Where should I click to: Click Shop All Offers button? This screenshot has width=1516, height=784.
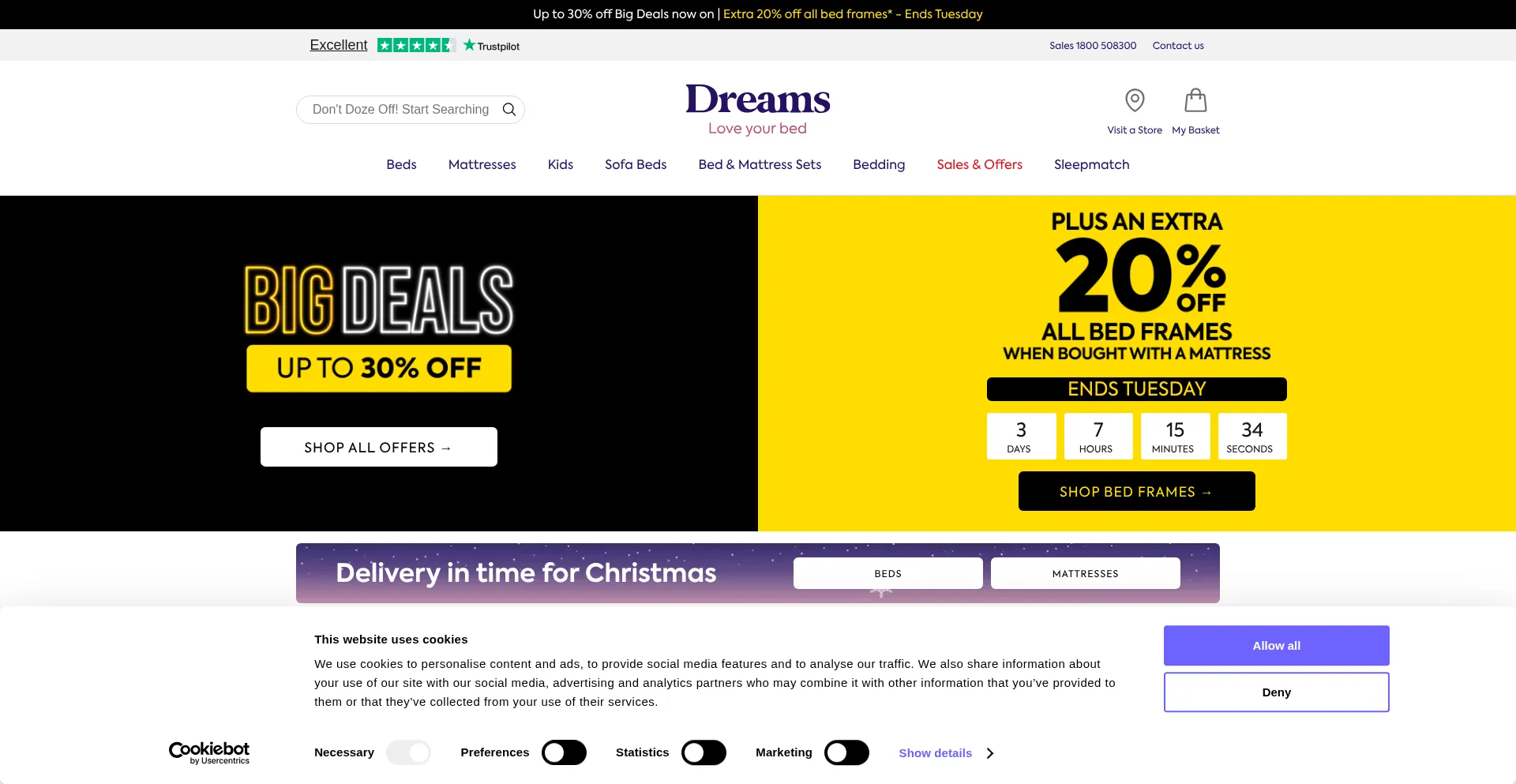(x=379, y=447)
